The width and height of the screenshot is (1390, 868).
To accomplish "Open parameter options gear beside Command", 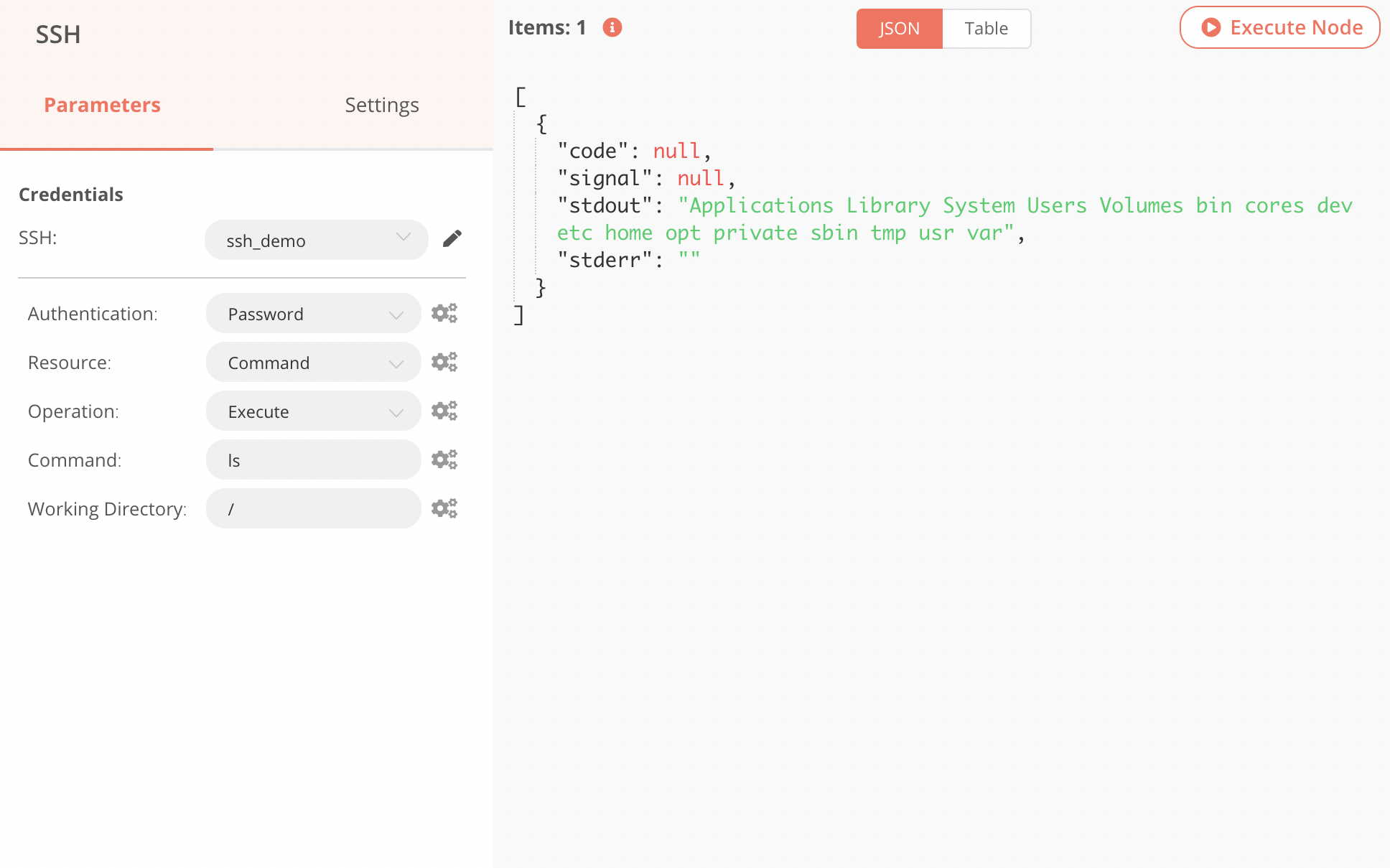I will (444, 459).
